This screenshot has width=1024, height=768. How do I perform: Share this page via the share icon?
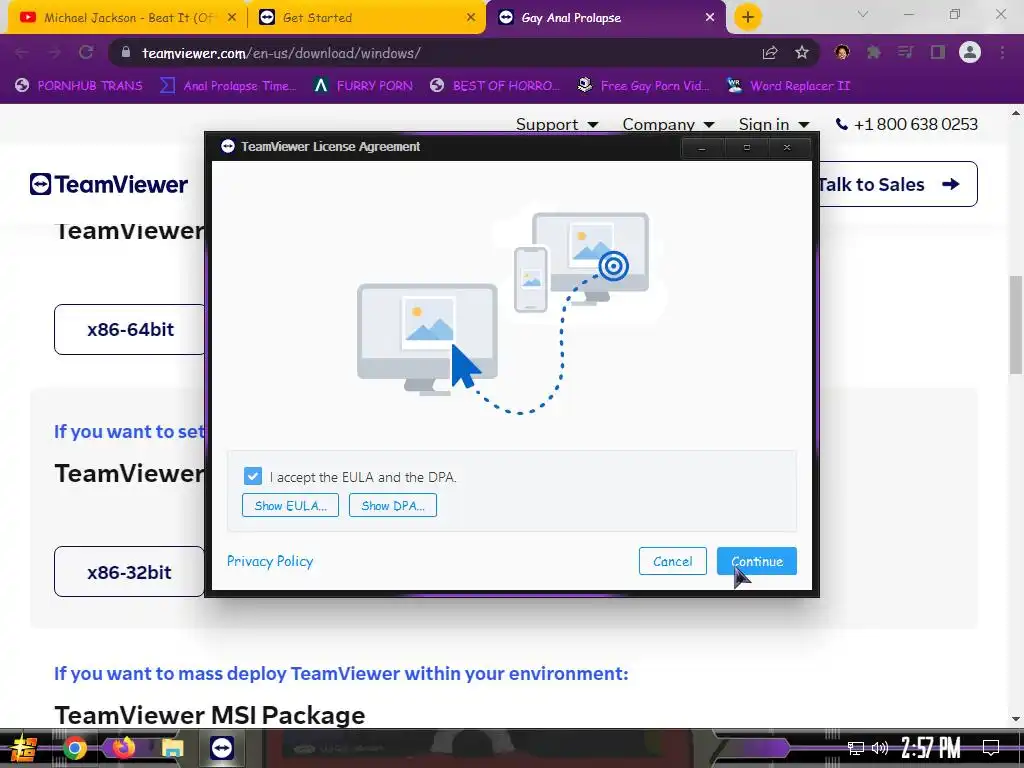[x=770, y=53]
